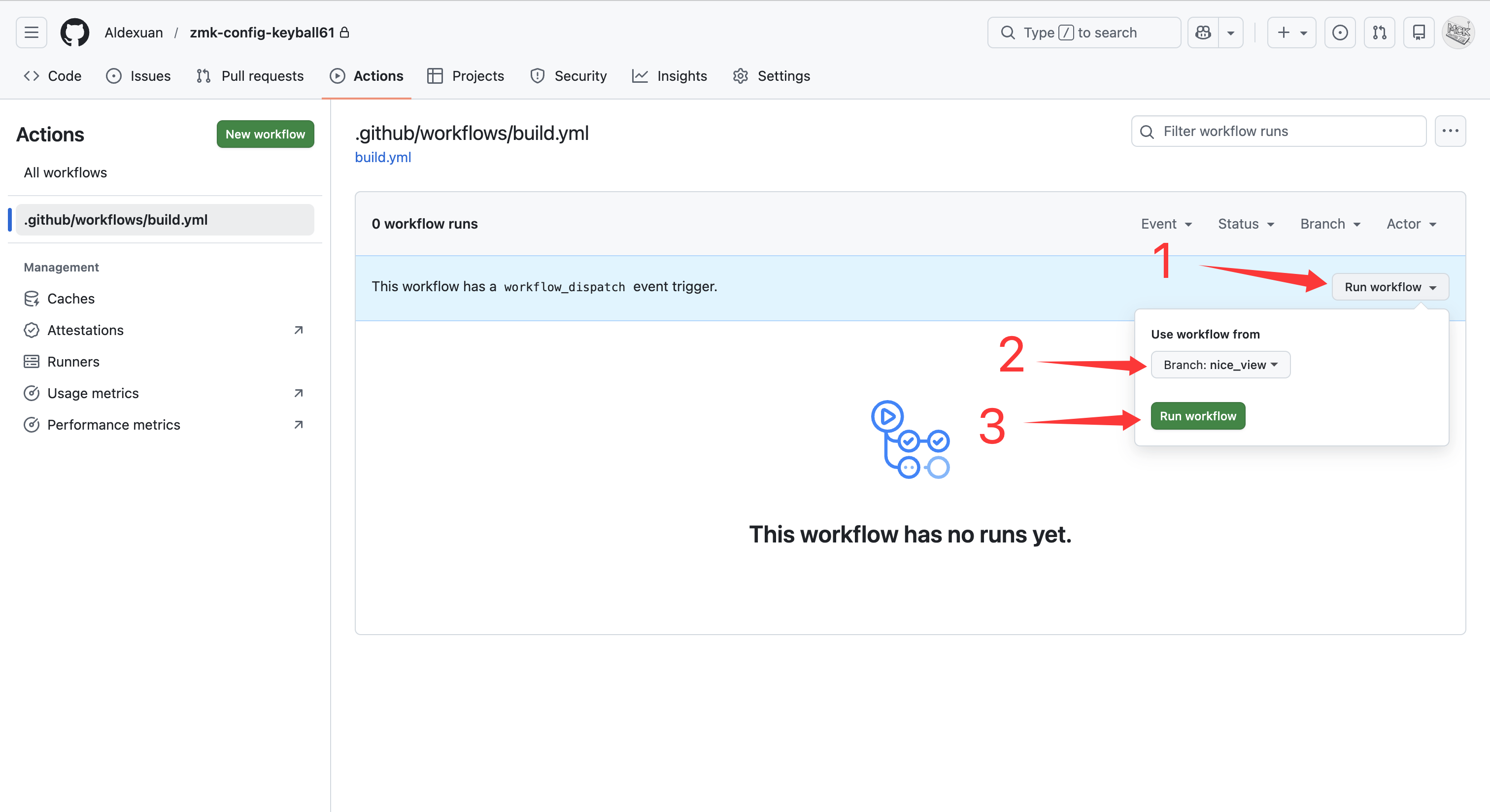Open the issues icon in the header
The image size is (1490, 812).
pyautogui.click(x=1340, y=33)
